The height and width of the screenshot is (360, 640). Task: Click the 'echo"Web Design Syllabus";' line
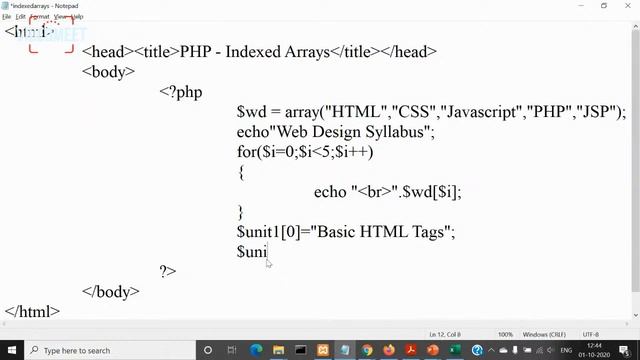336,132
